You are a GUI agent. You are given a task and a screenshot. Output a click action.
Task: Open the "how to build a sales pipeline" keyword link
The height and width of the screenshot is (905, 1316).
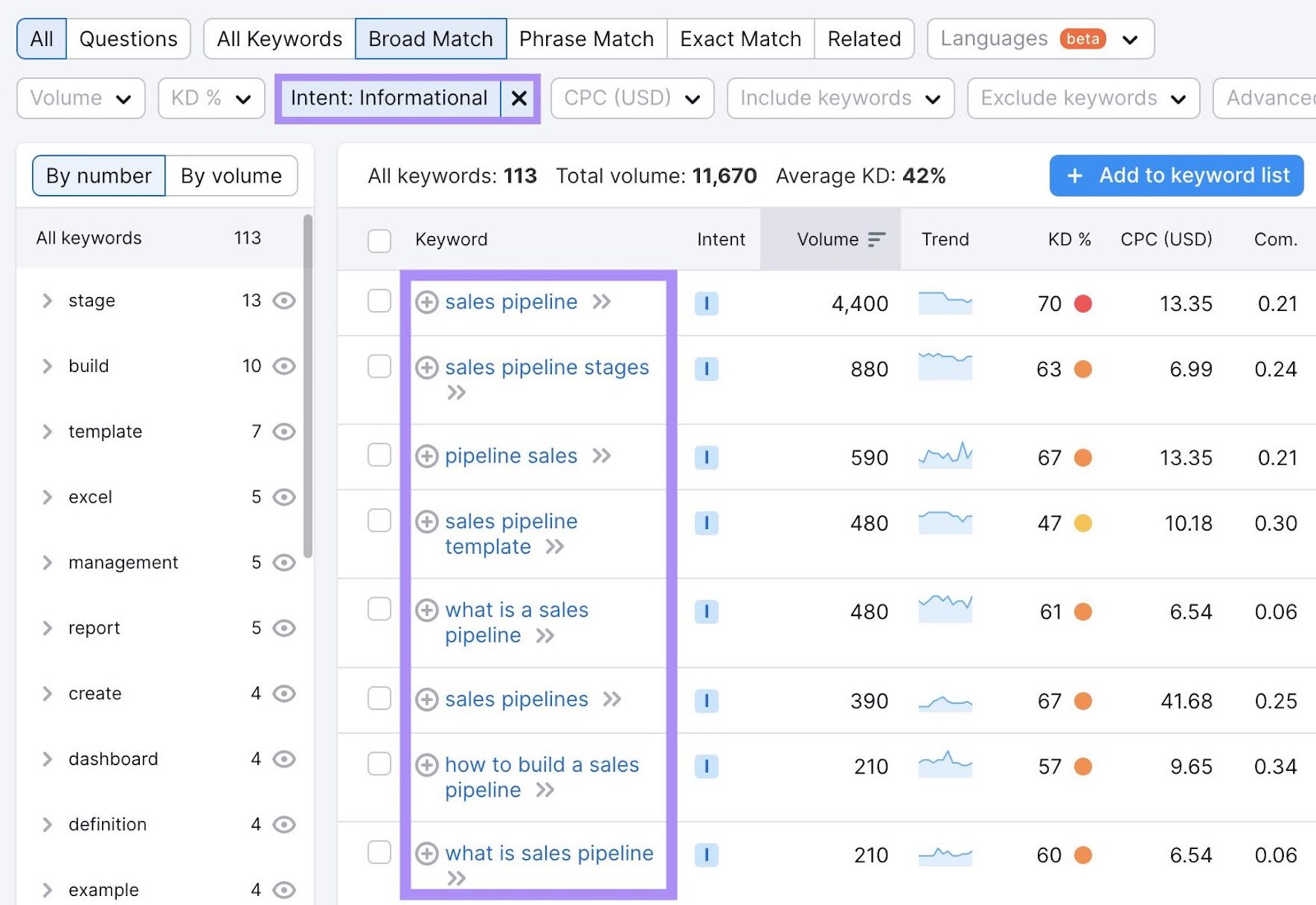[541, 764]
